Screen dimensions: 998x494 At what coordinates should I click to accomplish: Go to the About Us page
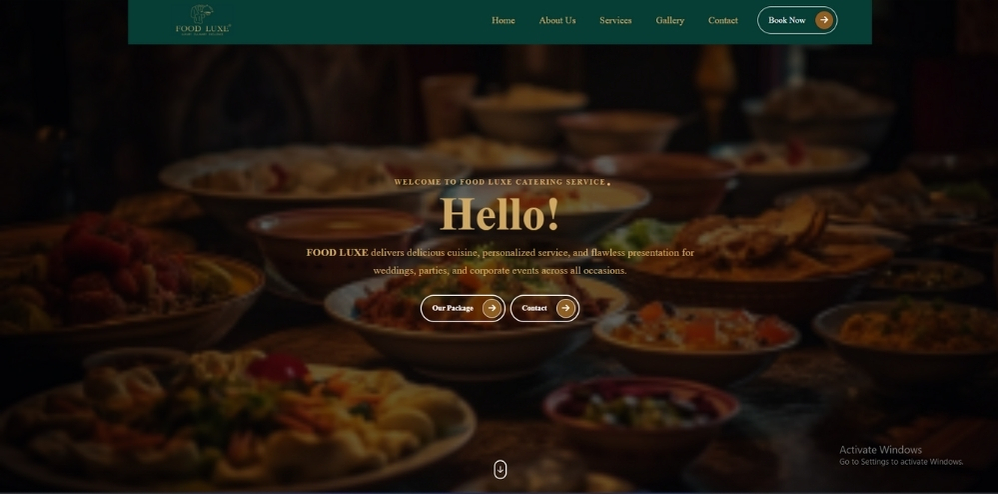coord(557,20)
